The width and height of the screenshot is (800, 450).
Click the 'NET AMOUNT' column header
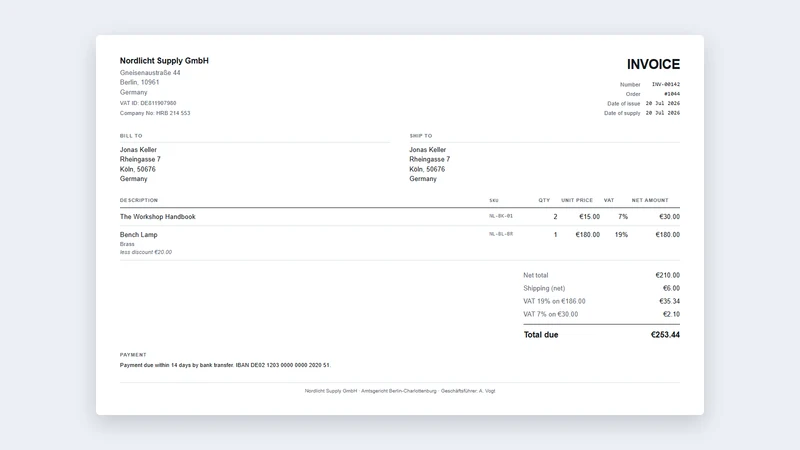(x=650, y=200)
